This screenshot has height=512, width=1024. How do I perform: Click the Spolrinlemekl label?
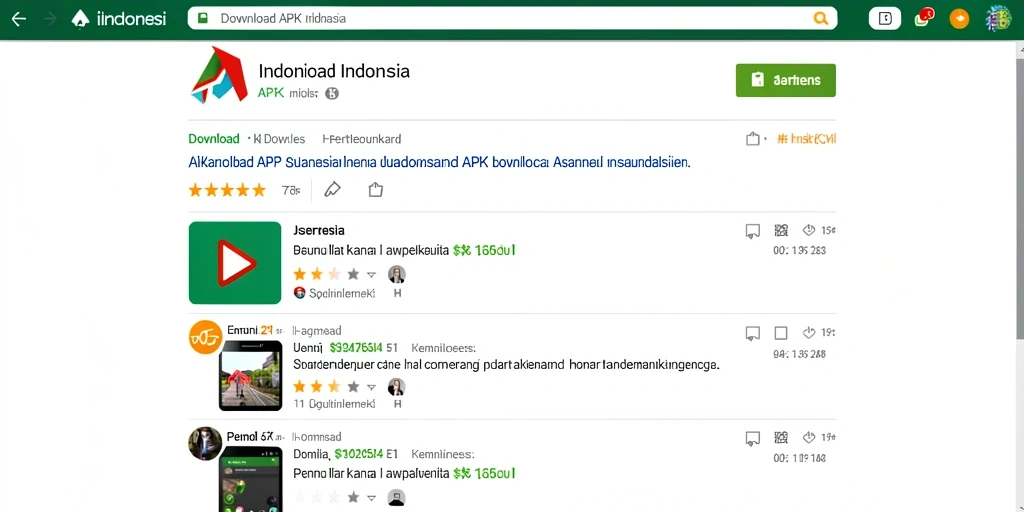point(342,294)
